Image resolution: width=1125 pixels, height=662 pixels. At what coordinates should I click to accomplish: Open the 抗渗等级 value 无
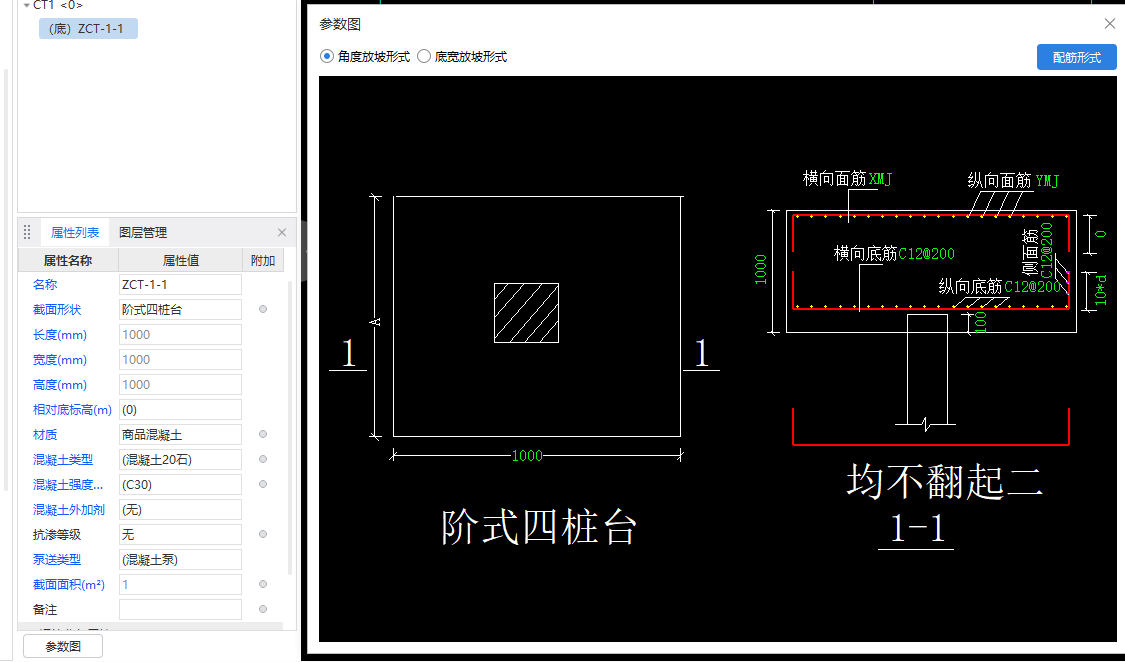point(180,535)
